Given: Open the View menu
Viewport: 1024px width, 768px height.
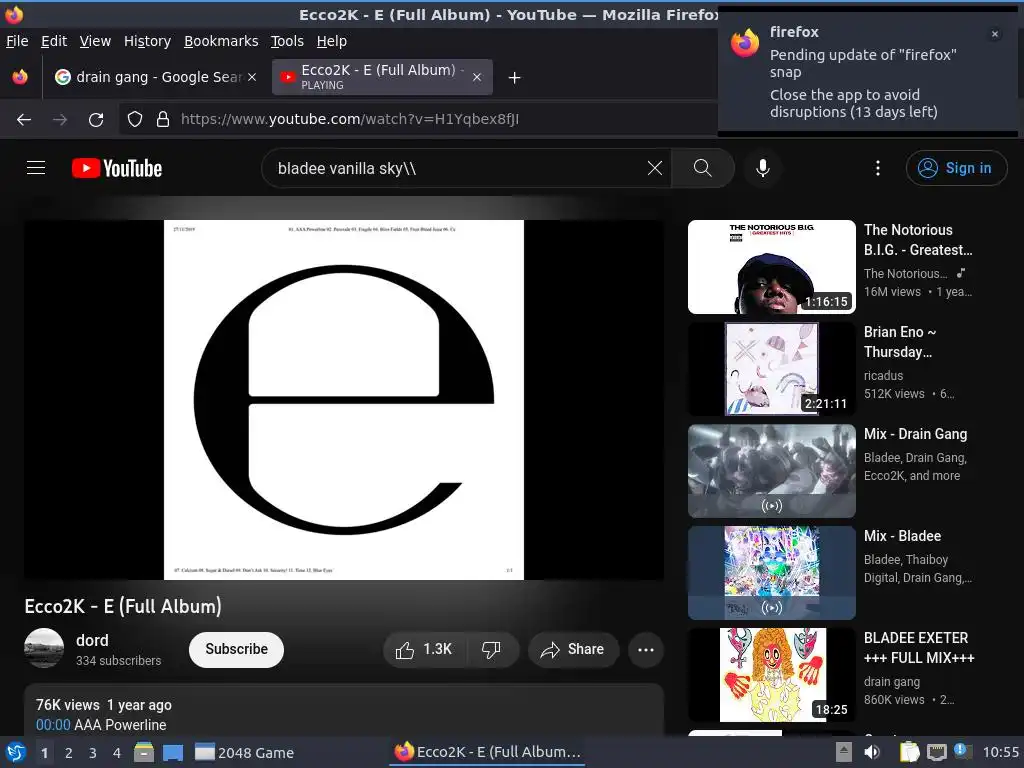Looking at the screenshot, I should (x=95, y=41).
